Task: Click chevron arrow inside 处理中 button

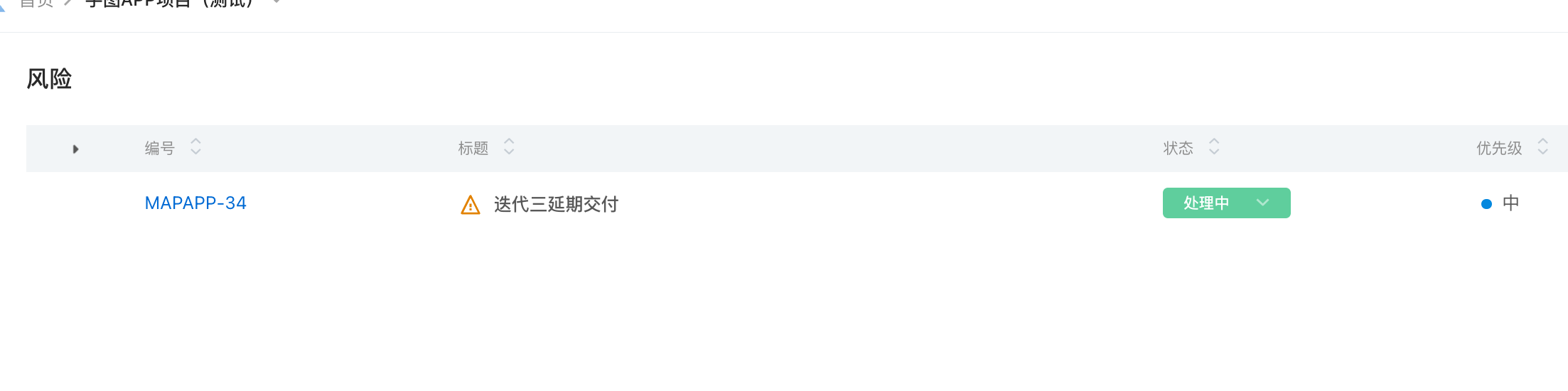Action: (x=1262, y=203)
